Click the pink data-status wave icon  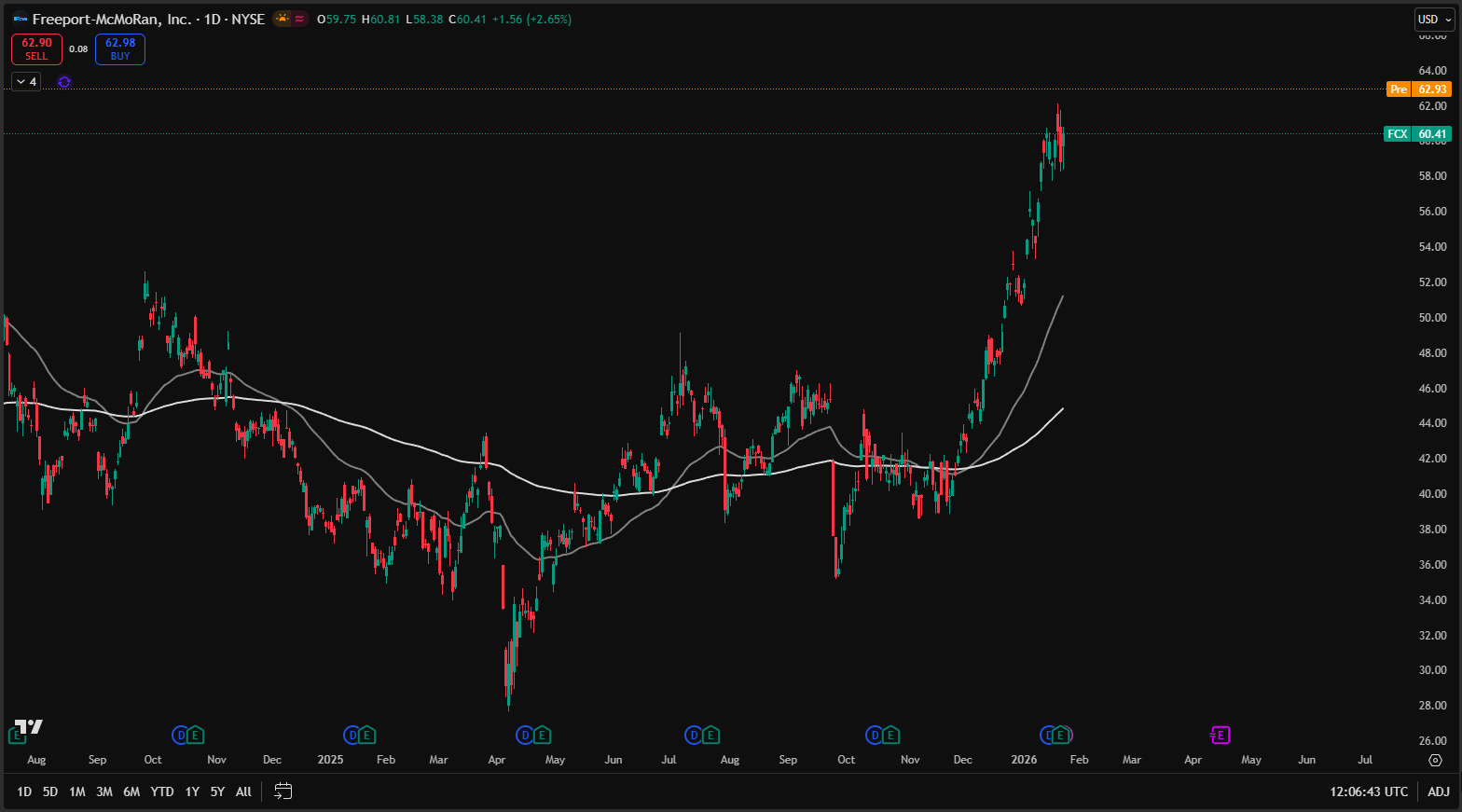click(299, 19)
